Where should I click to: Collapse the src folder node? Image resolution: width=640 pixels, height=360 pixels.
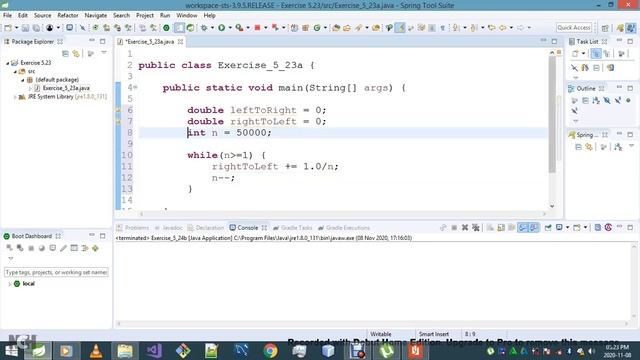(15, 71)
